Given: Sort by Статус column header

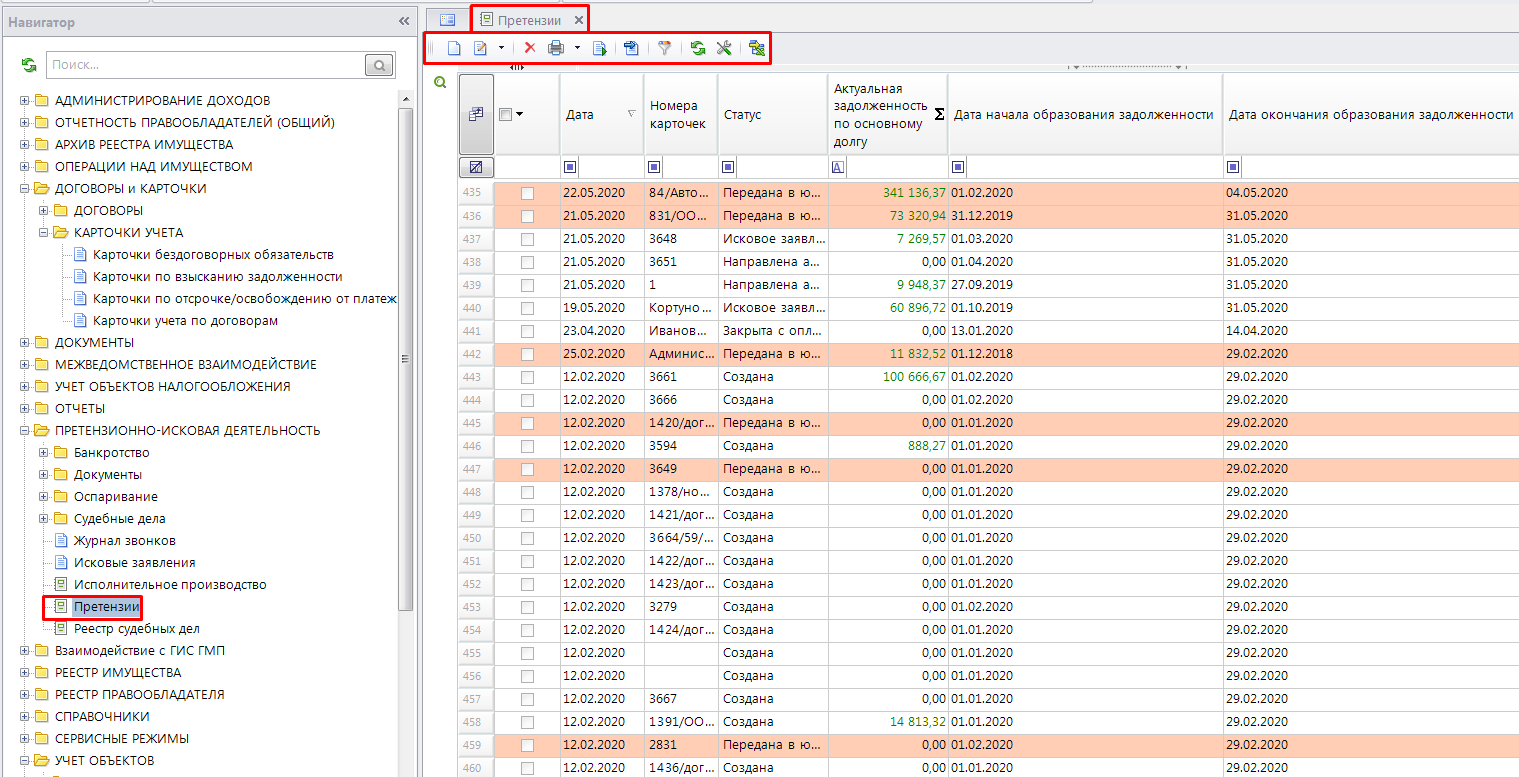Looking at the screenshot, I should (773, 114).
